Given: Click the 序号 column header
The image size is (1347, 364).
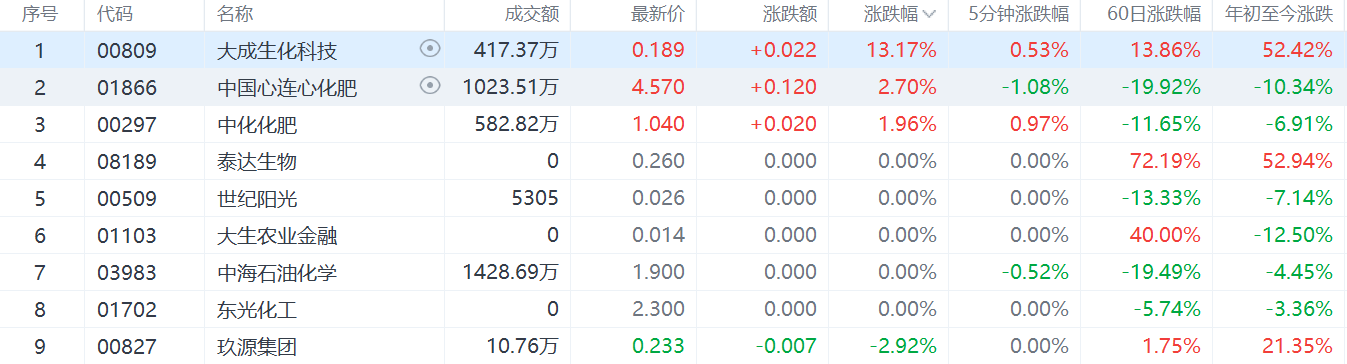Looking at the screenshot, I should click(x=40, y=14).
